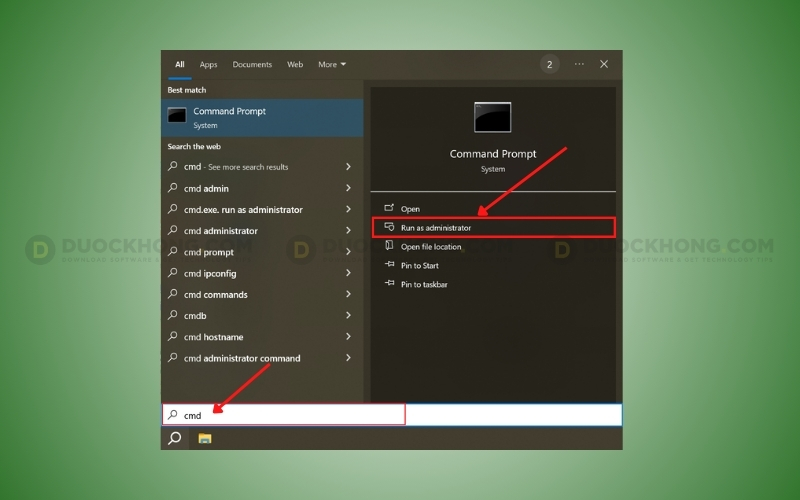800x500 pixels.
Task: Click search icon beside 'cmd admin'
Action: coord(172,188)
